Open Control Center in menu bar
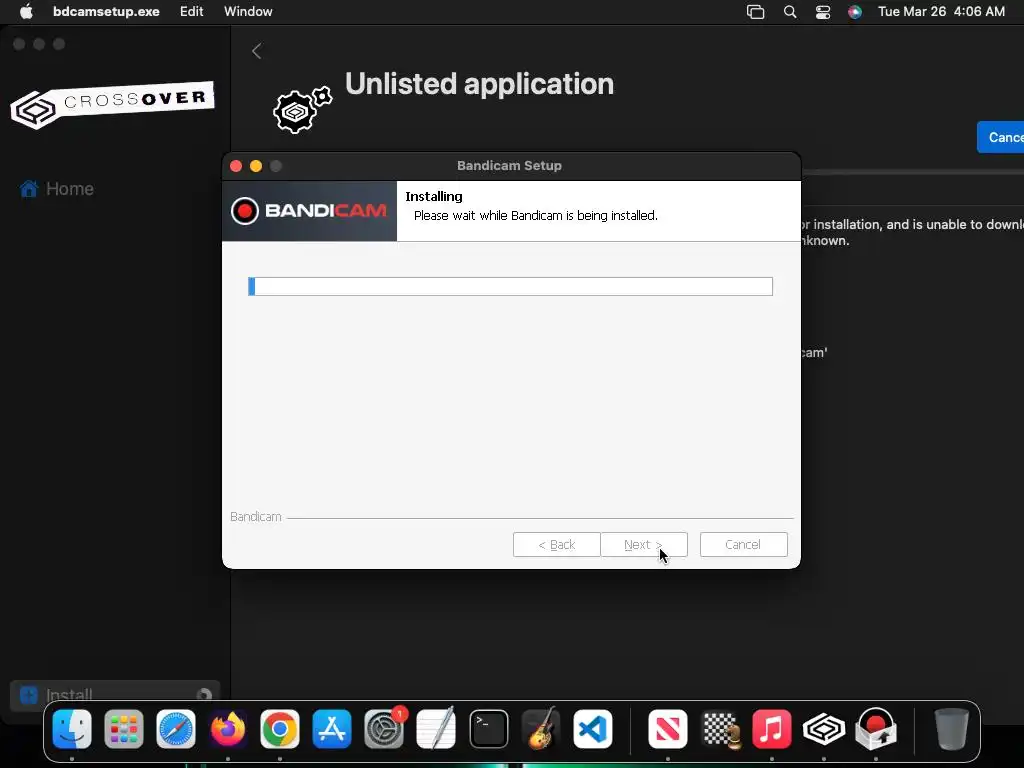 click(x=823, y=12)
